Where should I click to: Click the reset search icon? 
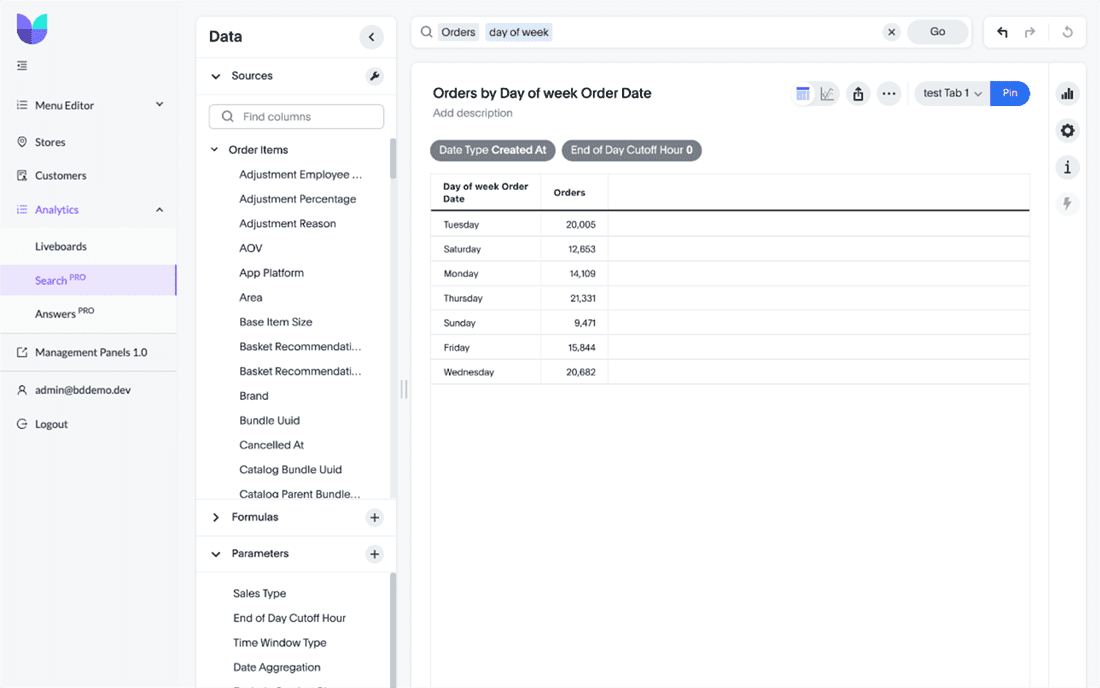point(1067,32)
